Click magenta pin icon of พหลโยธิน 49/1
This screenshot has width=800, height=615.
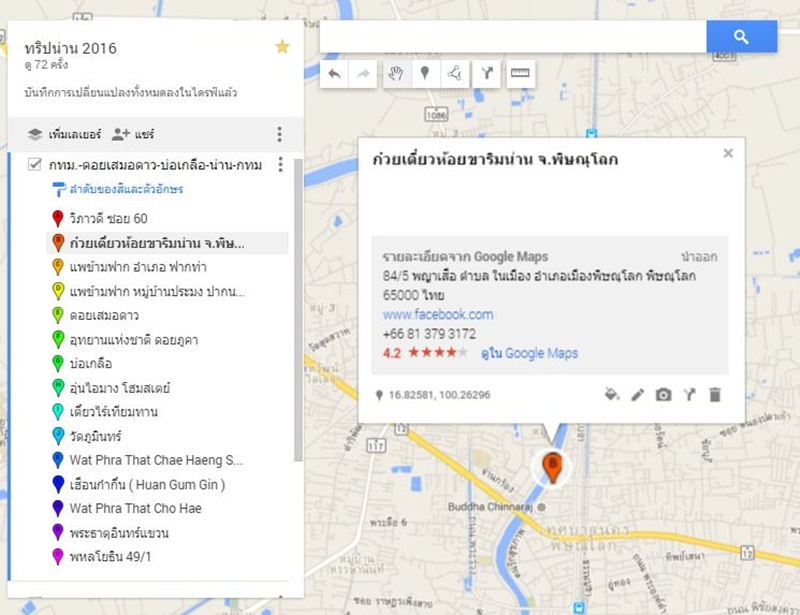click(x=58, y=556)
